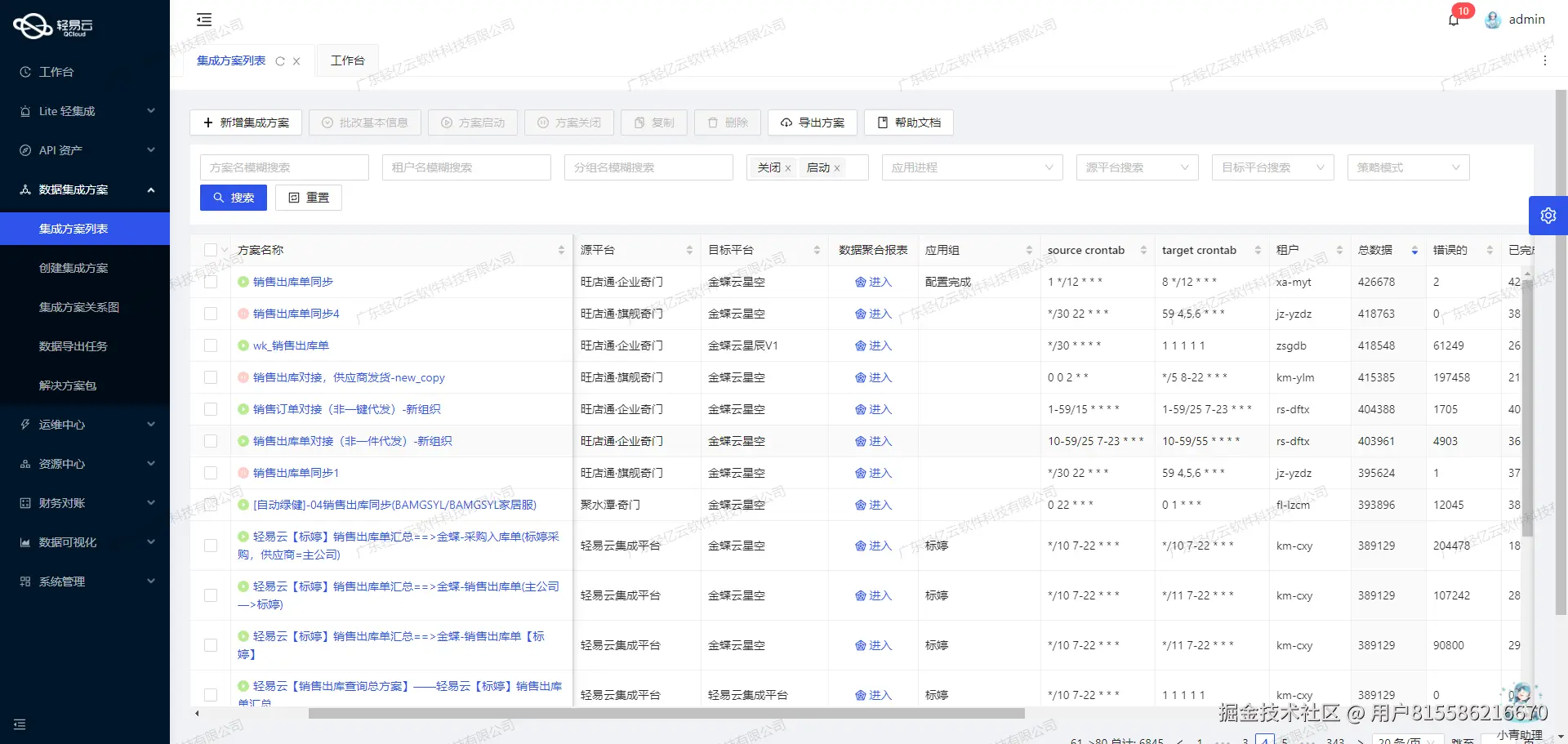The width and height of the screenshot is (1568, 744).
Task: Click the page's vertical scrollbar
Action: click(x=1561, y=351)
